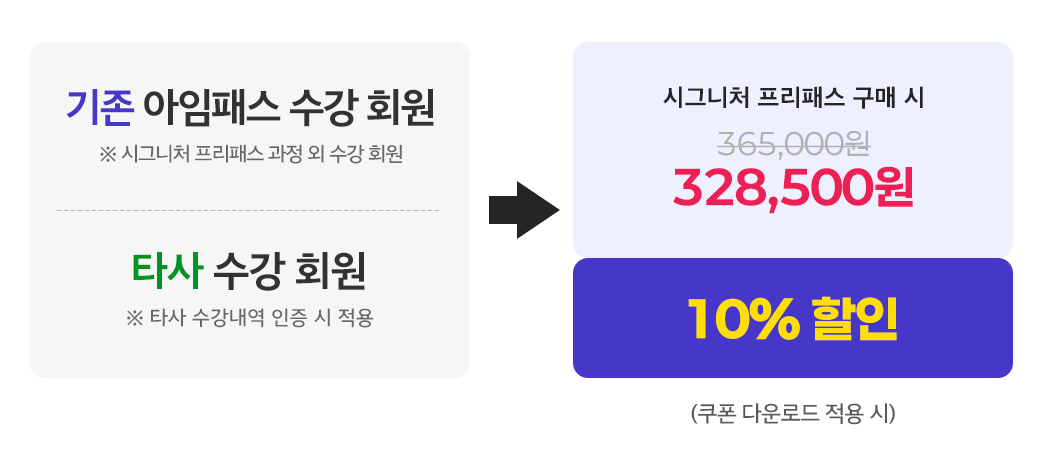Click the 수강 회원 words beside 타사
The width and height of the screenshot is (1050, 450).
point(289,272)
